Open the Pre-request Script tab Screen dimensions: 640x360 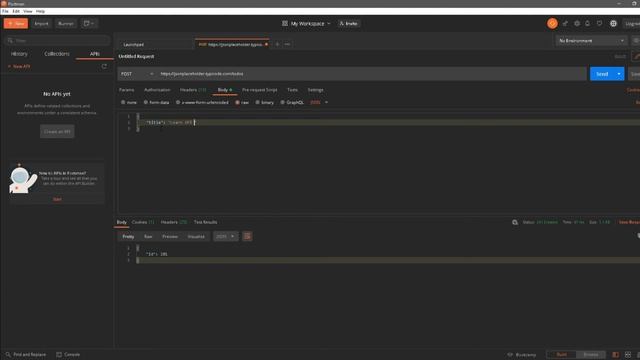260,90
